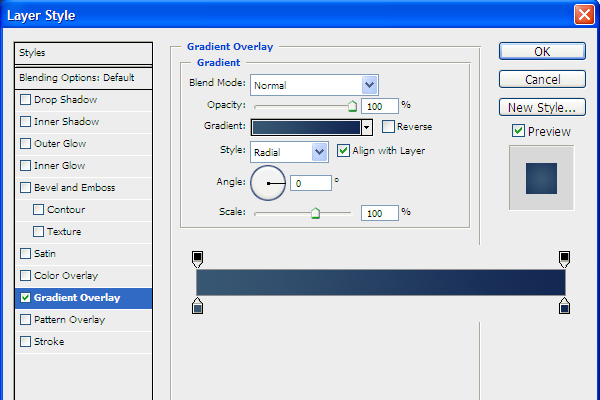Click the left opacity stop above gradient bar
Viewport: 600px width, 400px height.
(x=197, y=259)
